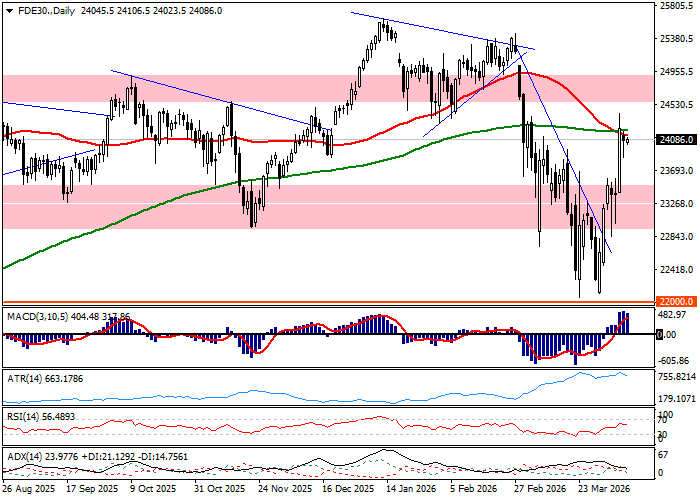Screen dimensions: 700x500
Task: Click the 24530.5 price axis label
Action: click(x=676, y=105)
